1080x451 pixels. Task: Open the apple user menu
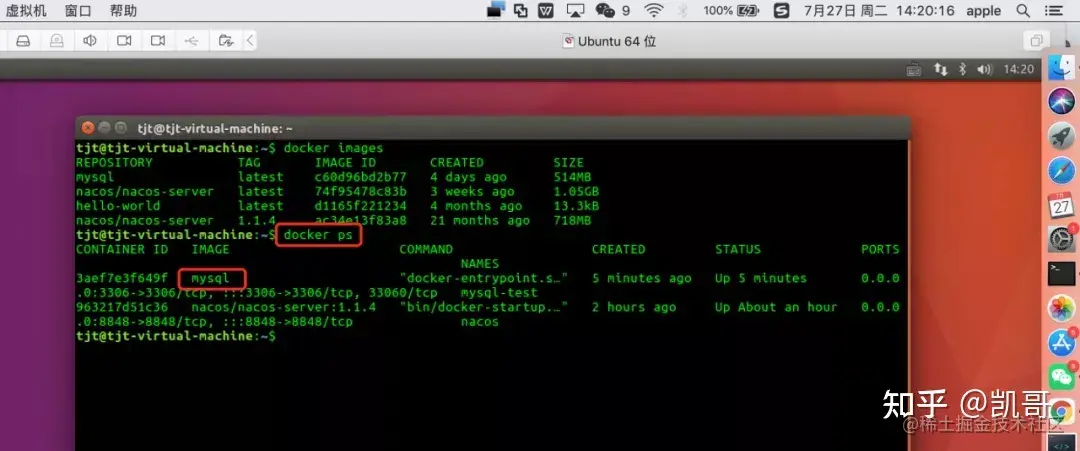pos(983,11)
